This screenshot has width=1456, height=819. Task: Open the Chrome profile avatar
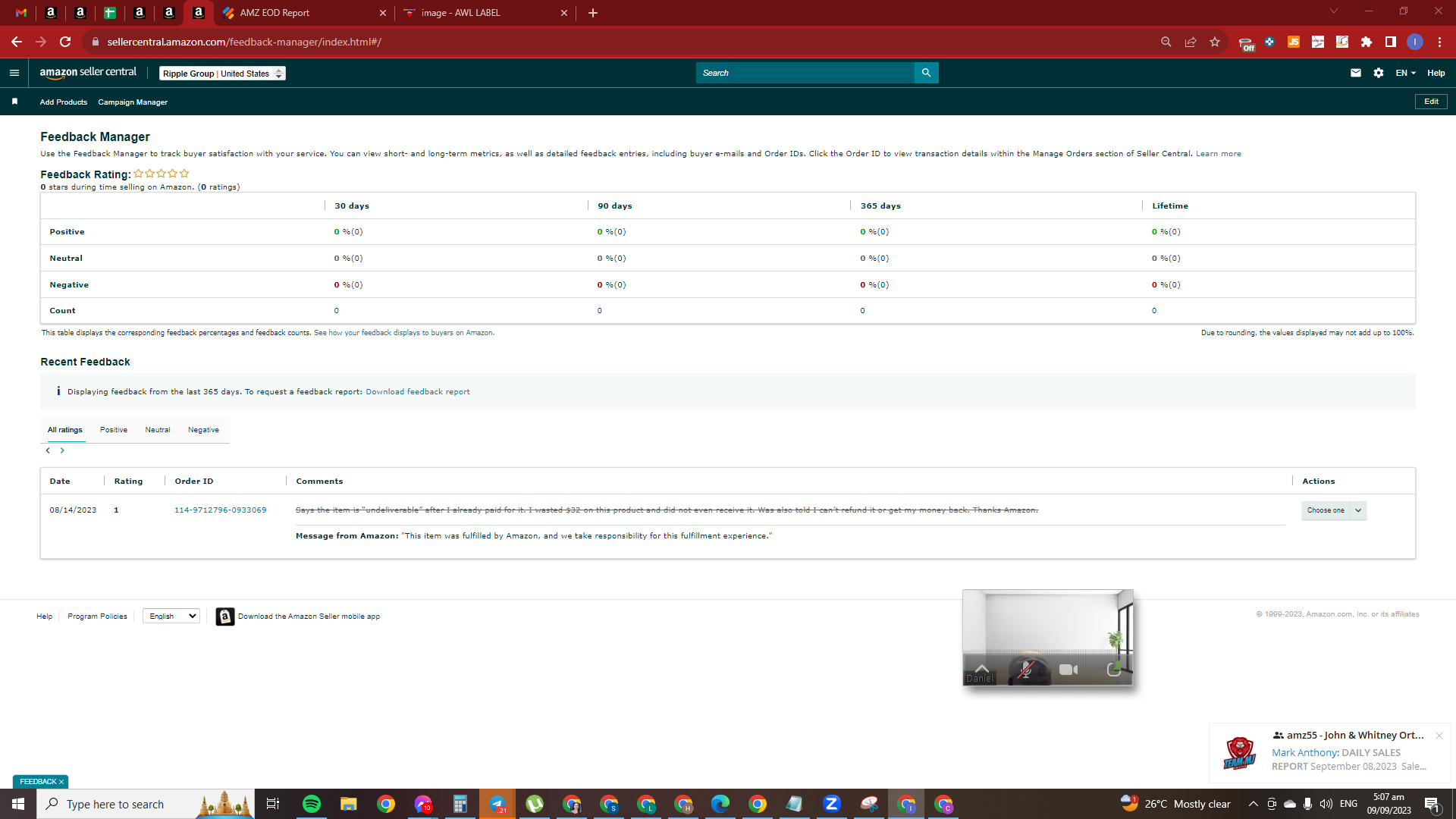1415,42
